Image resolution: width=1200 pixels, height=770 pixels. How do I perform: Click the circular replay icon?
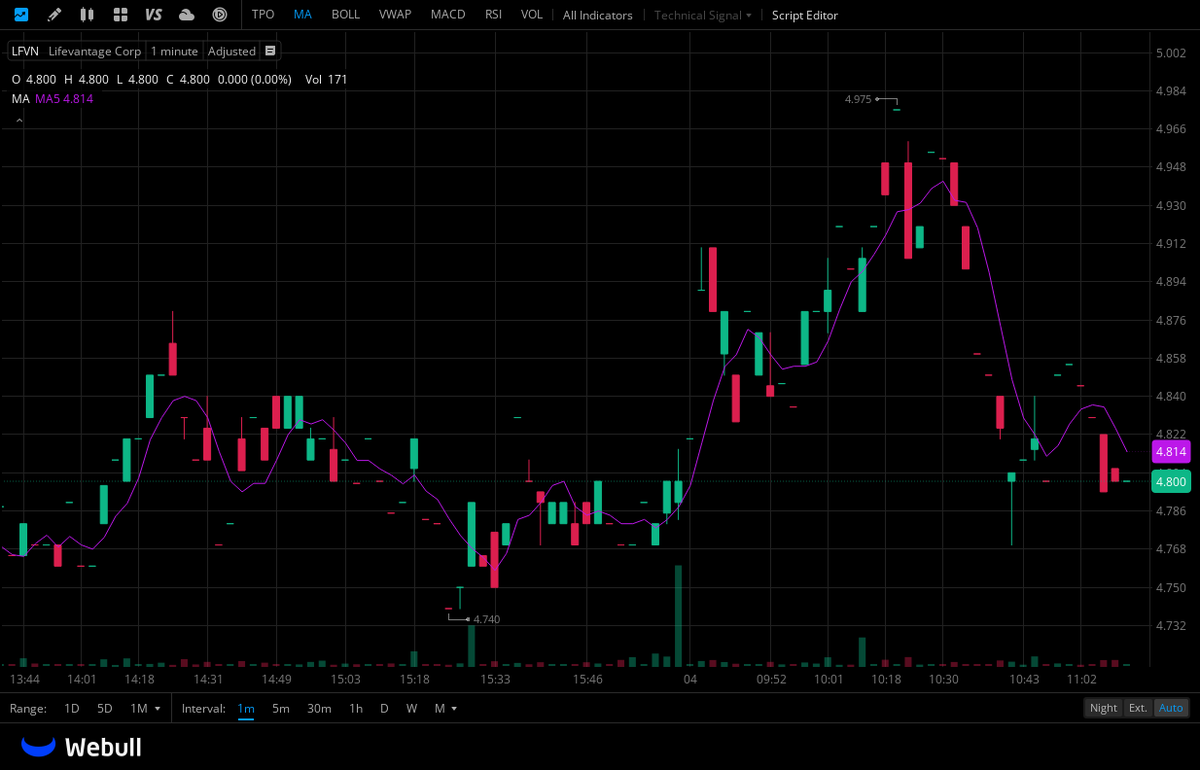[x=220, y=15]
